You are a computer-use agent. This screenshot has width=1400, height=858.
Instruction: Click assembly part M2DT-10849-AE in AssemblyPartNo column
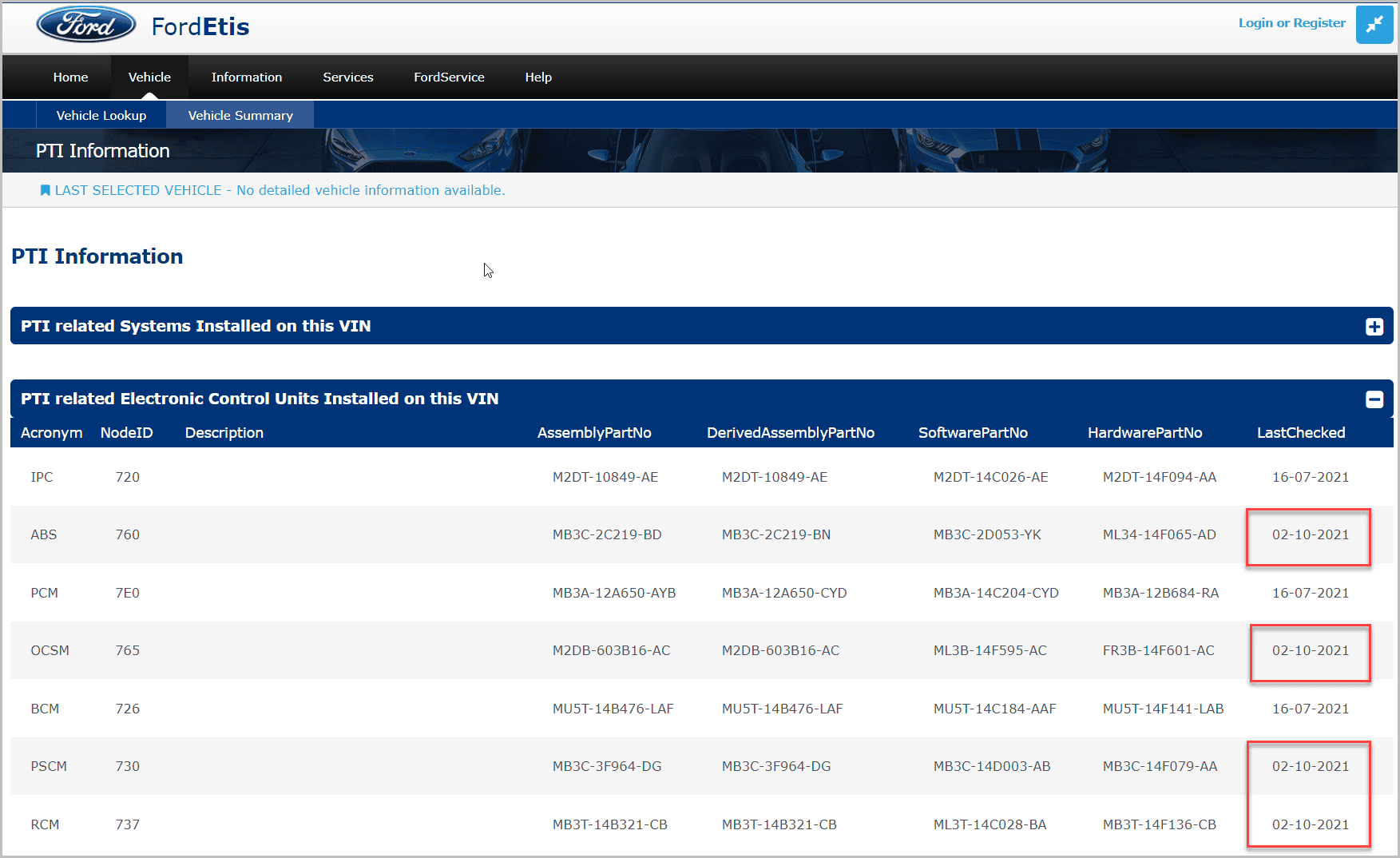[x=605, y=477]
